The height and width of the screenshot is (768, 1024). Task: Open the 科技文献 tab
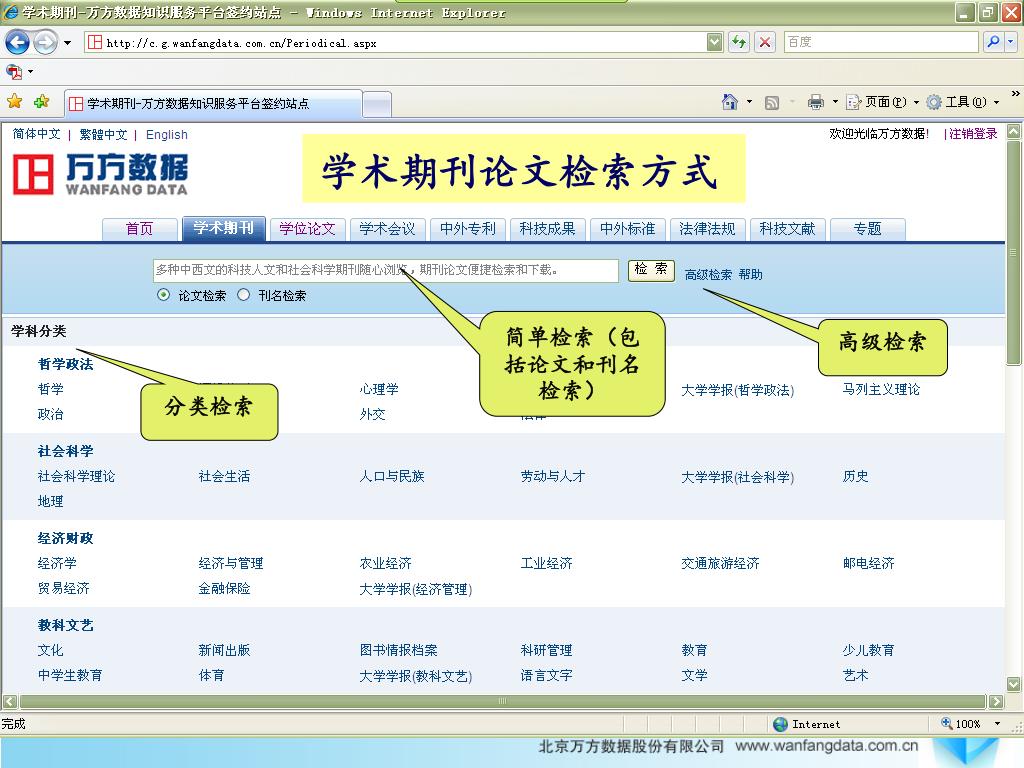(x=788, y=229)
